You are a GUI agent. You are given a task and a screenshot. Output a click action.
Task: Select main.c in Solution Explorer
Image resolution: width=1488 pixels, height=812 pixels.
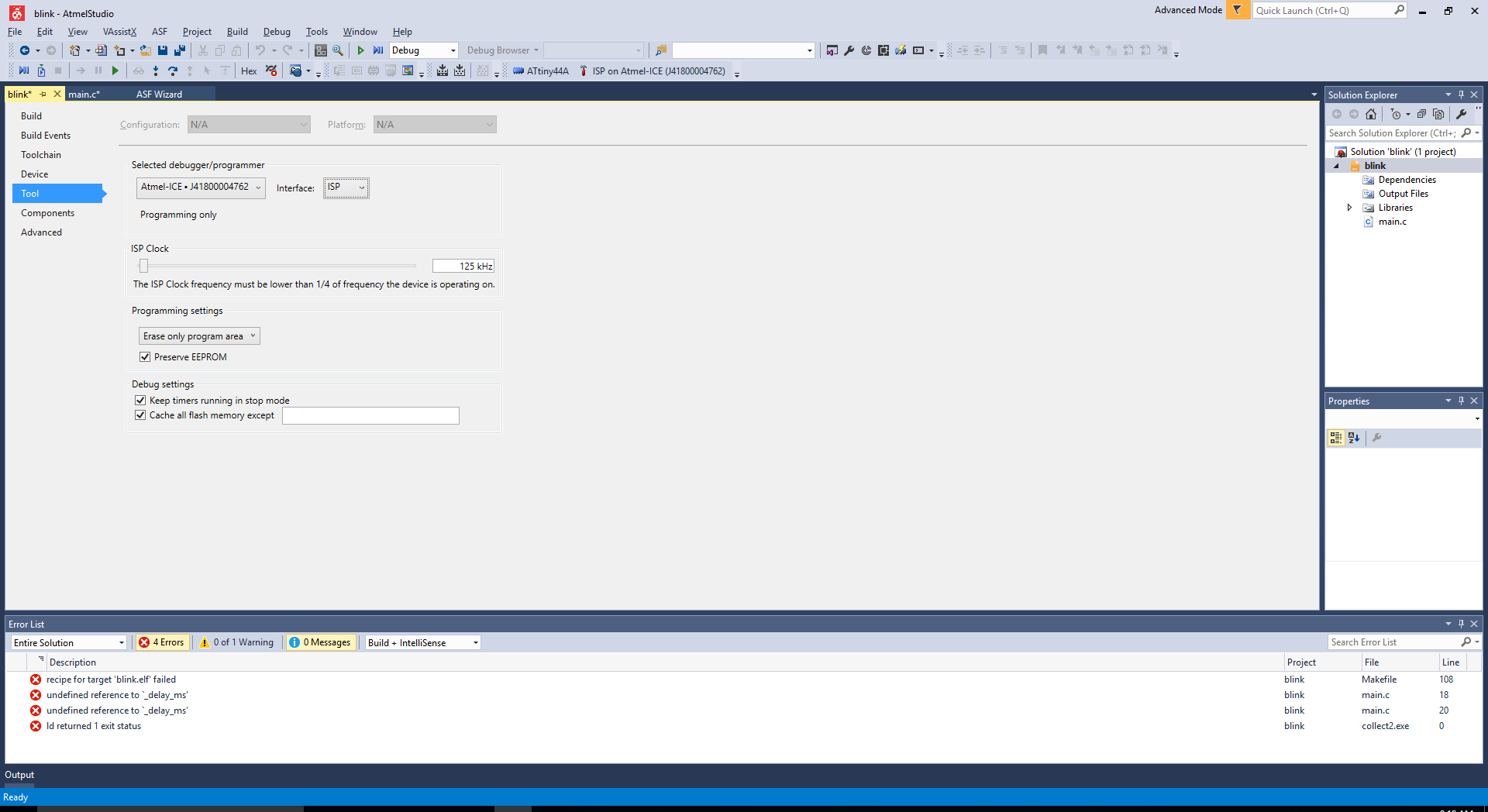tap(1392, 222)
